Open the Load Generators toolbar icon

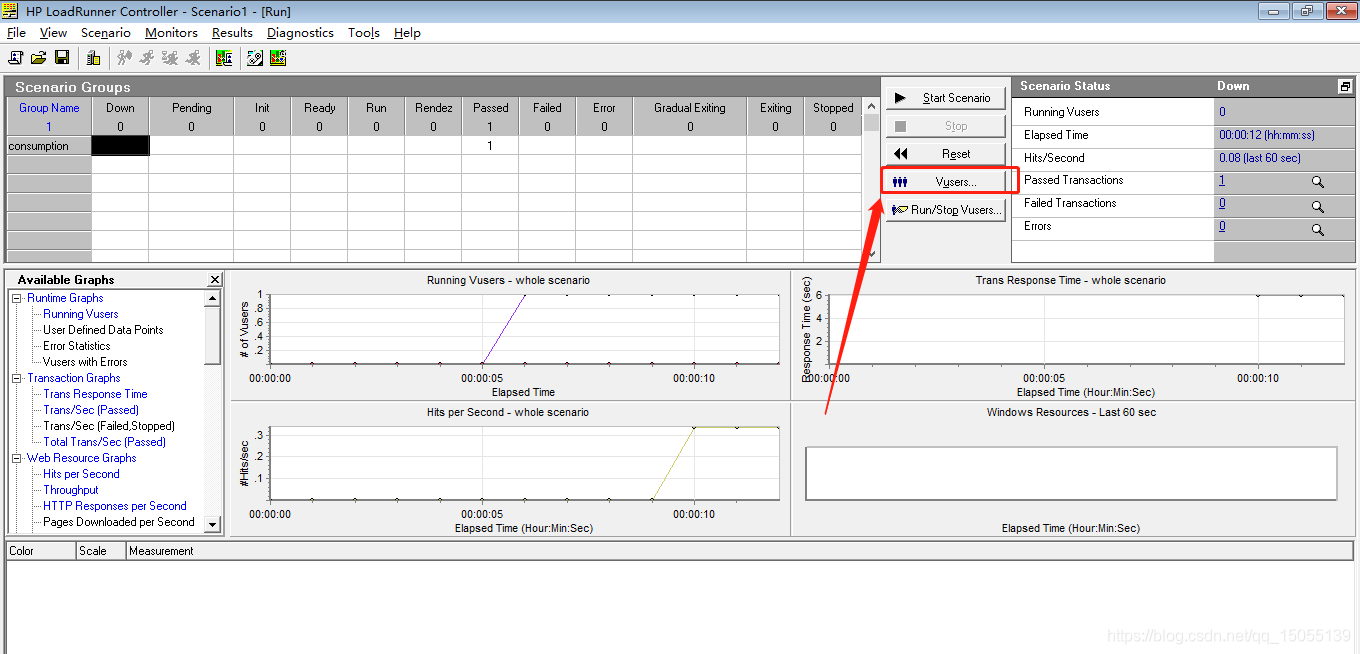coord(93,58)
